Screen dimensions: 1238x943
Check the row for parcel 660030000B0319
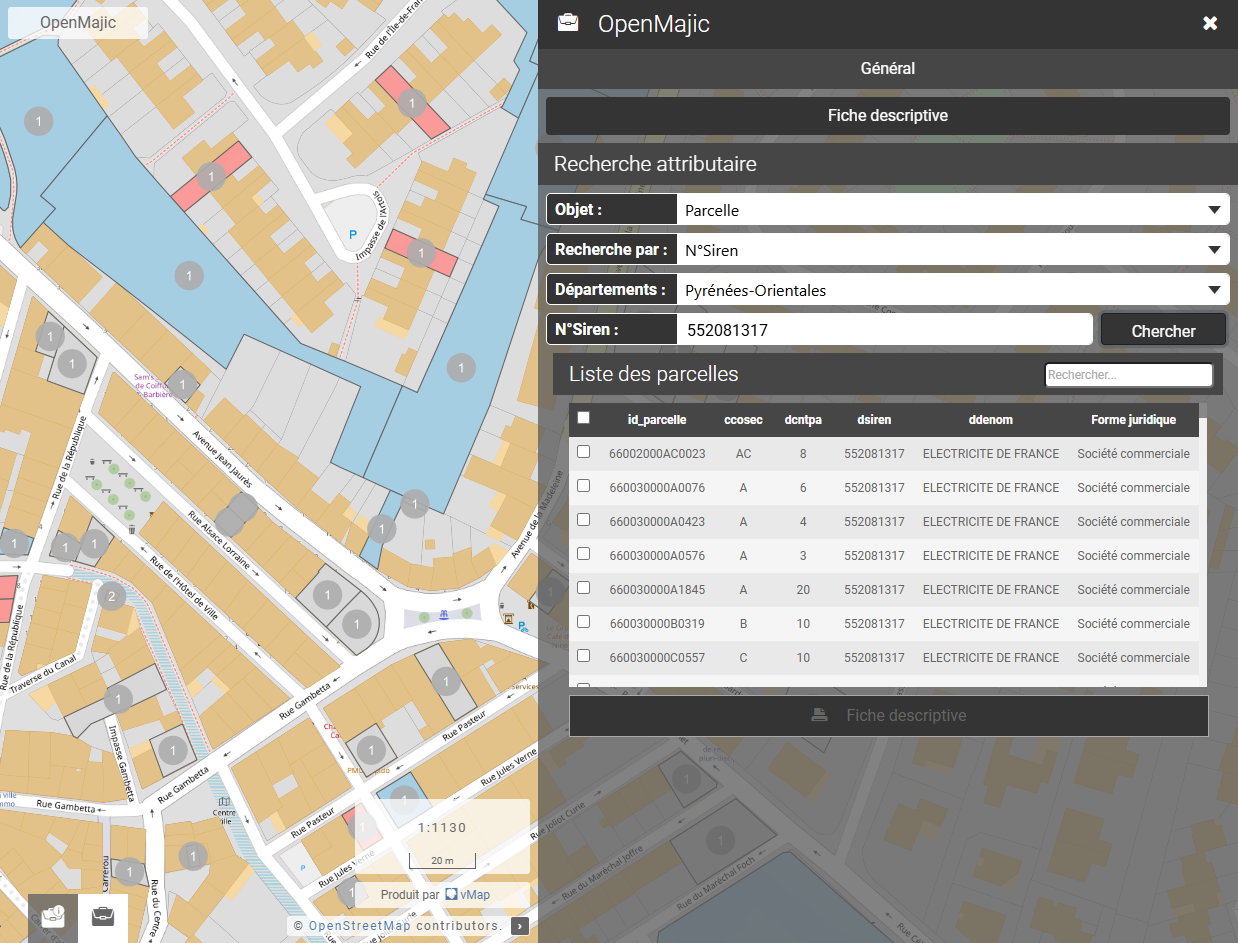click(x=584, y=622)
